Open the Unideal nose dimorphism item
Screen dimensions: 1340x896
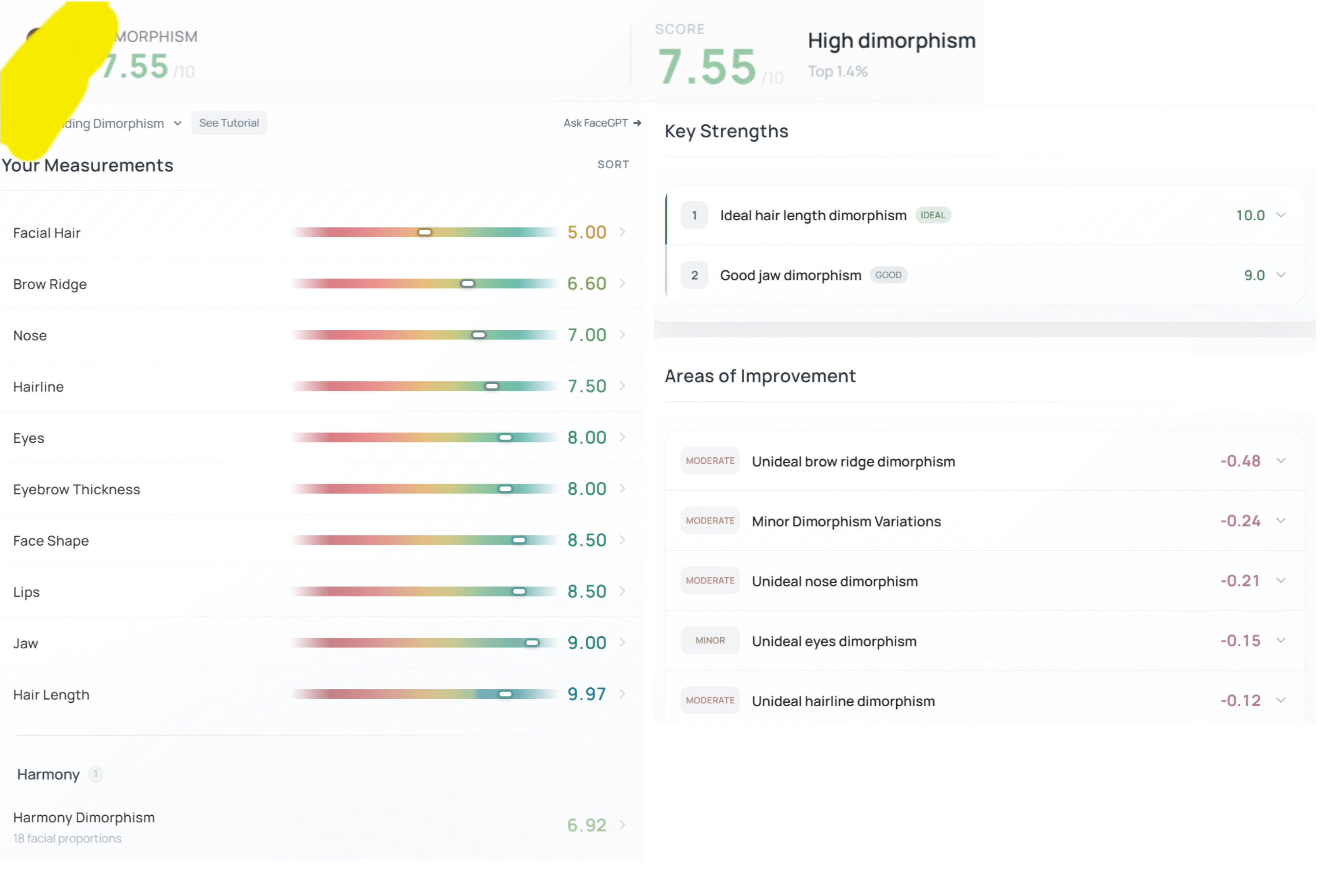coord(984,580)
